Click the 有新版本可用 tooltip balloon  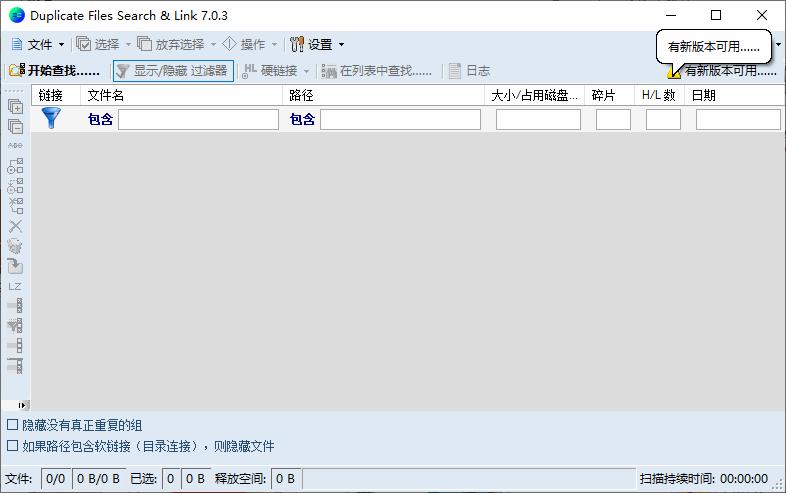click(714, 47)
